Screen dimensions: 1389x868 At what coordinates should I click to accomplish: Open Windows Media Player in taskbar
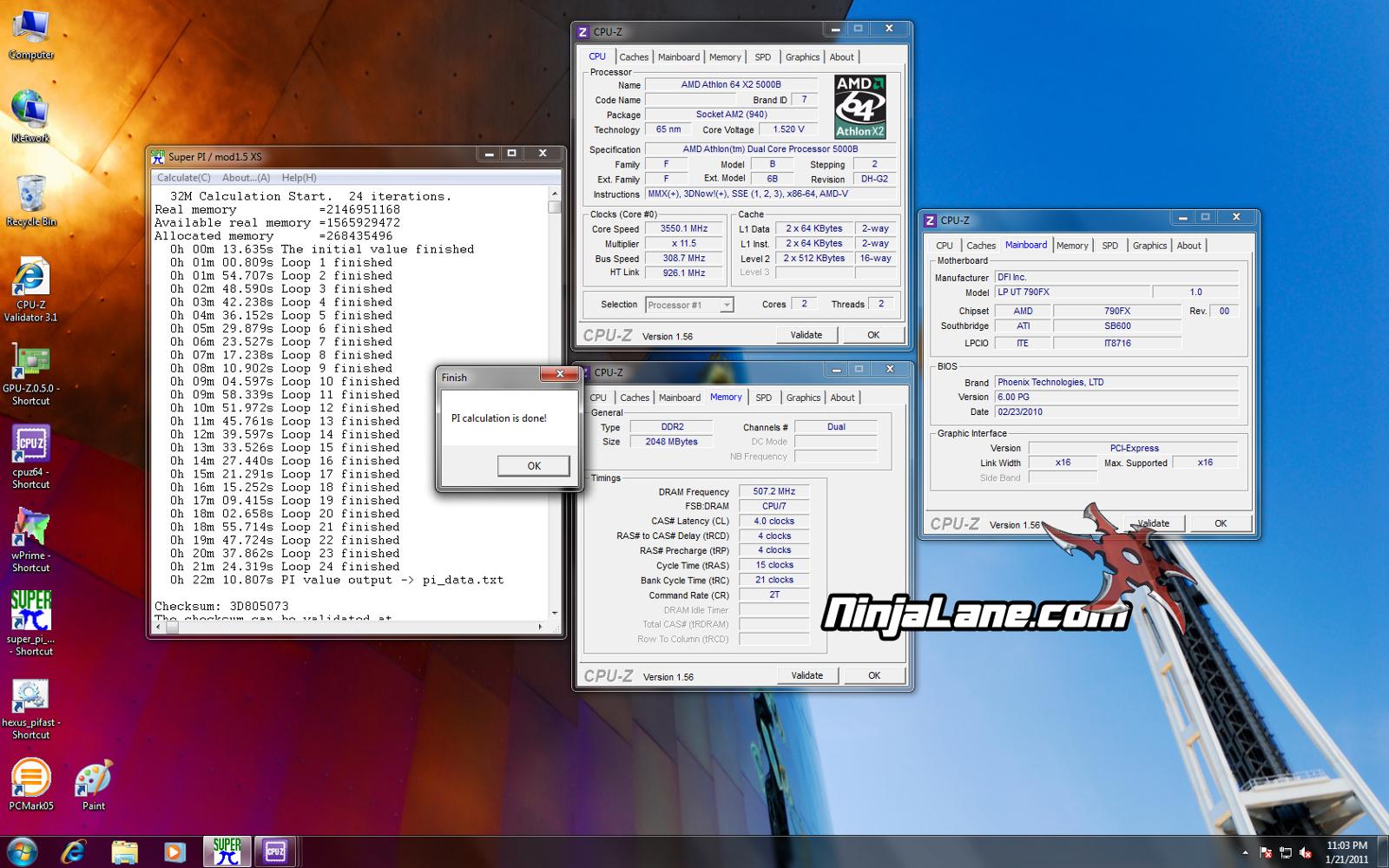[174, 852]
